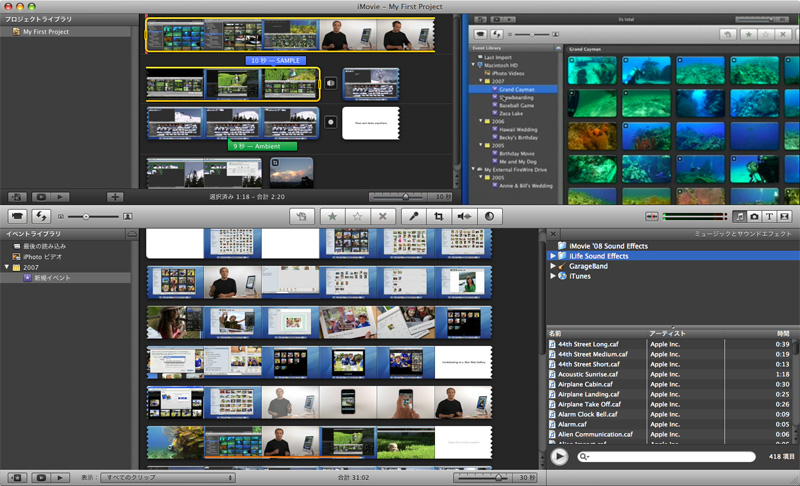800x486 pixels.
Task: Expand the iTunes library
Action: tap(553, 276)
